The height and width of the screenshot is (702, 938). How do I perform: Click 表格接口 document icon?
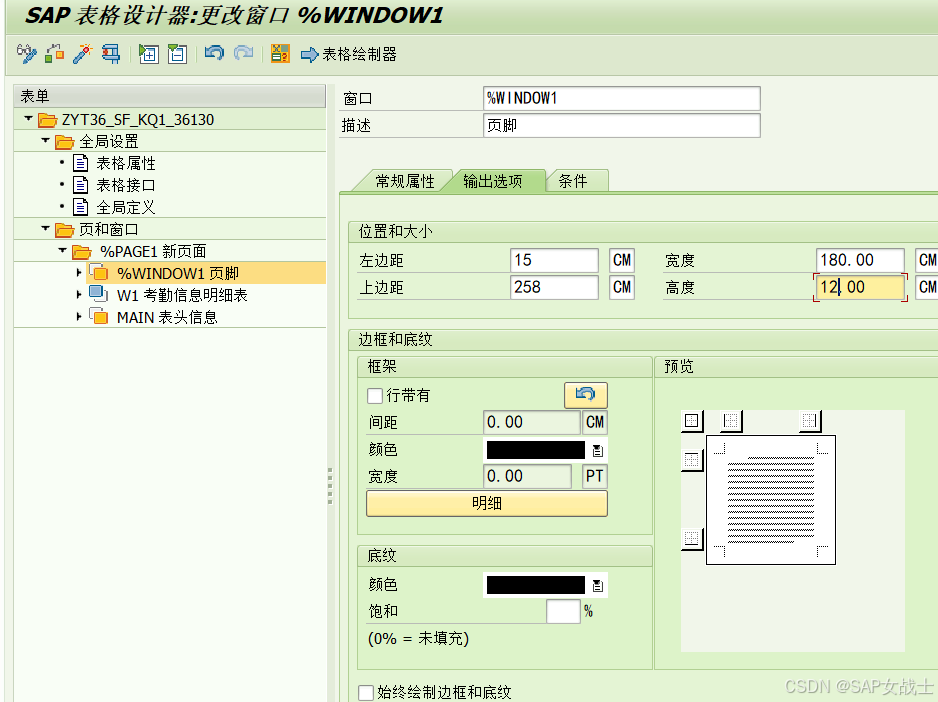[81, 185]
